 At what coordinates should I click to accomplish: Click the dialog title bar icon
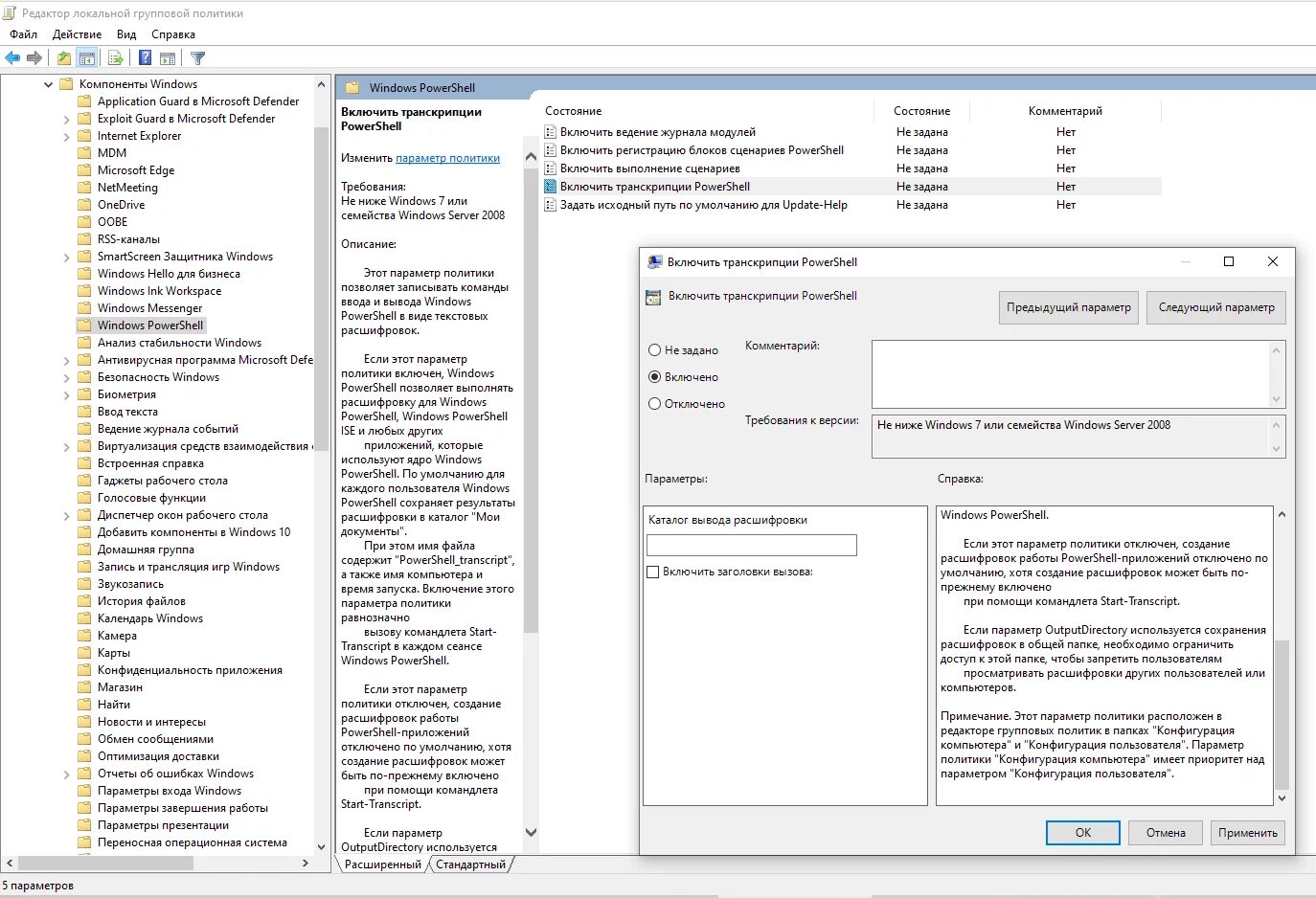coord(654,262)
